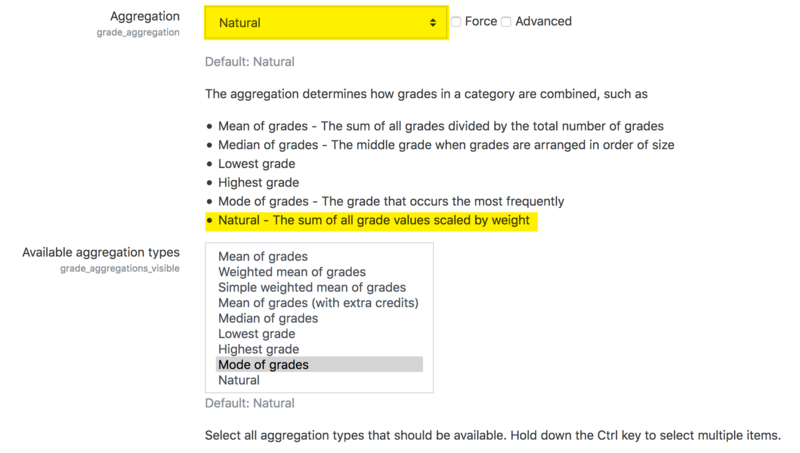This screenshot has height=453, width=800.
Task: Click highlighted Natural description bullet
Action: pos(371,221)
